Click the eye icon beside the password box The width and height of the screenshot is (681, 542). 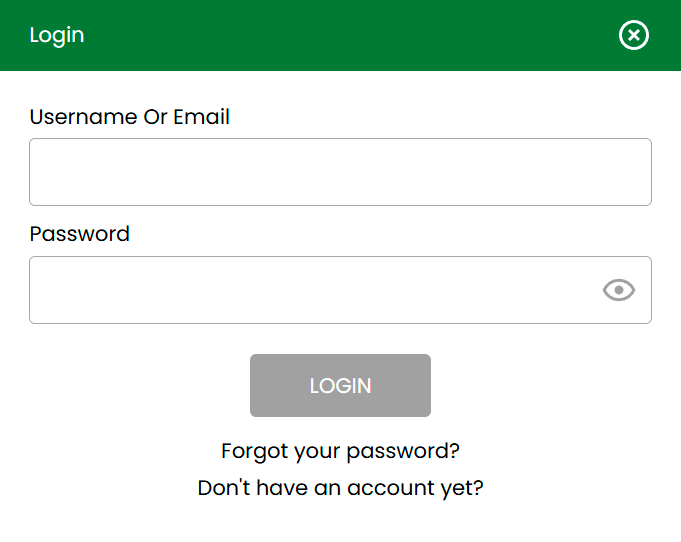pyautogui.click(x=619, y=290)
